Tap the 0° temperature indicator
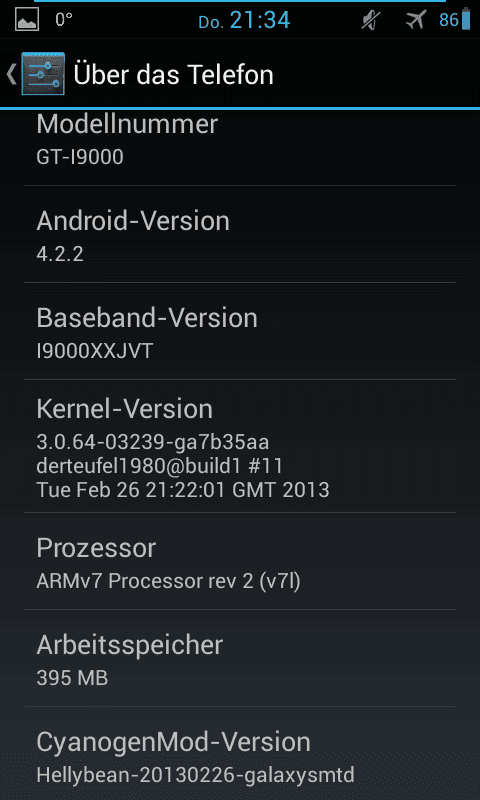Viewport: 480px width, 800px height. pyautogui.click(x=64, y=20)
